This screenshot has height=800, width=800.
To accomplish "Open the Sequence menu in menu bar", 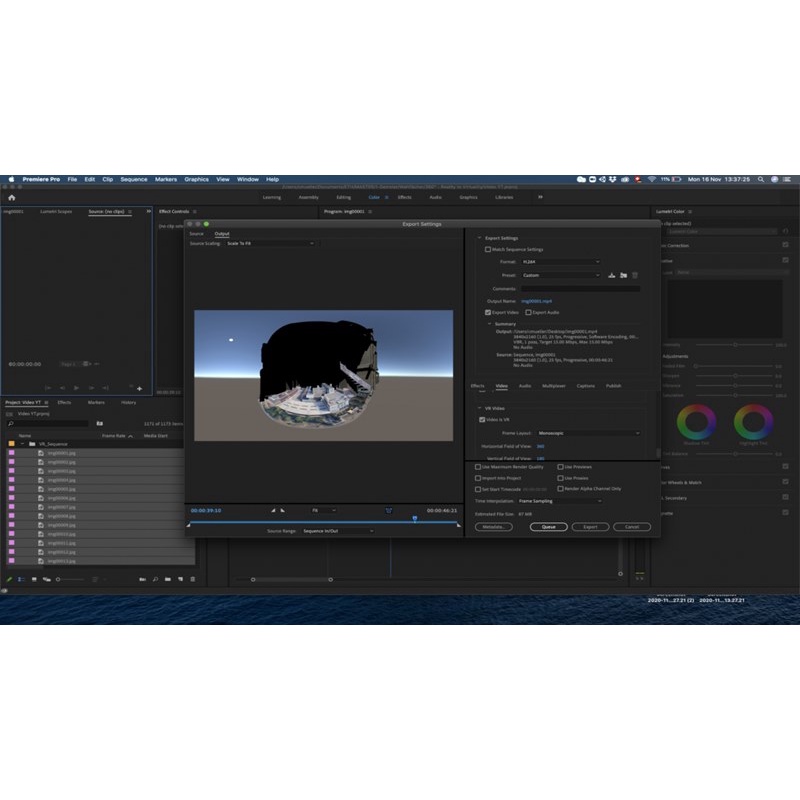I will (134, 179).
